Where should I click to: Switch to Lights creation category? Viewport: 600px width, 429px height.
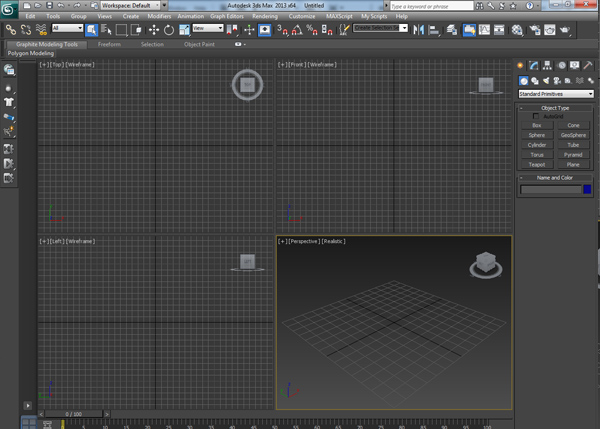coord(546,81)
